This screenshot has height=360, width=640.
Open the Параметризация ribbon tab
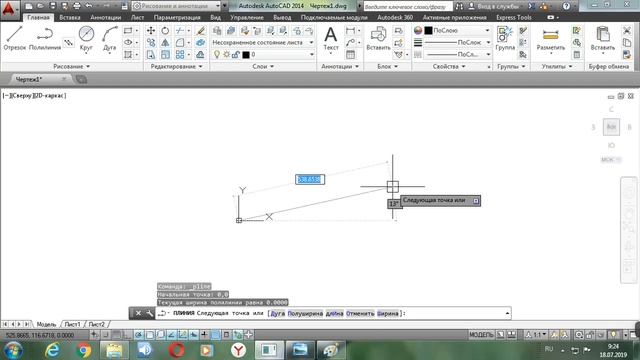[177, 18]
